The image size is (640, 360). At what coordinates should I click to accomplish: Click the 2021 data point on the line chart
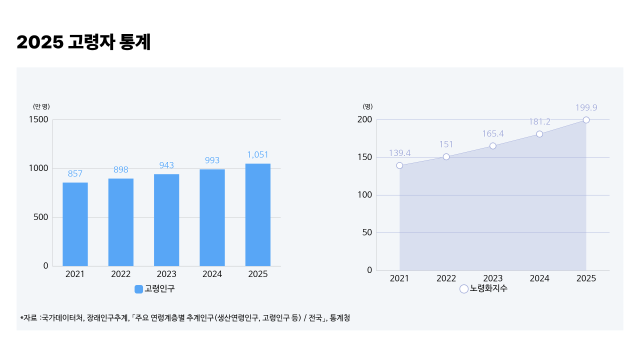[x=400, y=165]
